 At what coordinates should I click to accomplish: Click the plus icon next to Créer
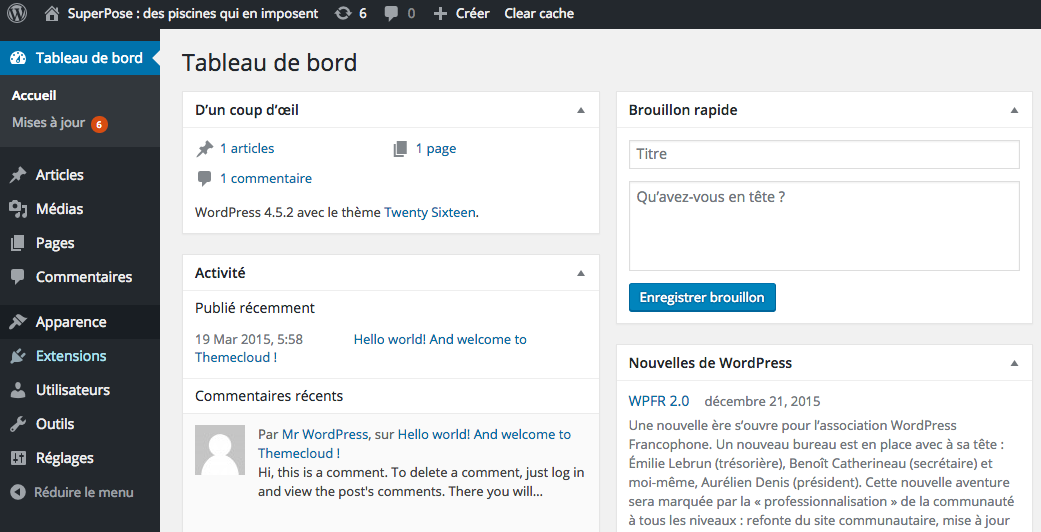[x=440, y=13]
